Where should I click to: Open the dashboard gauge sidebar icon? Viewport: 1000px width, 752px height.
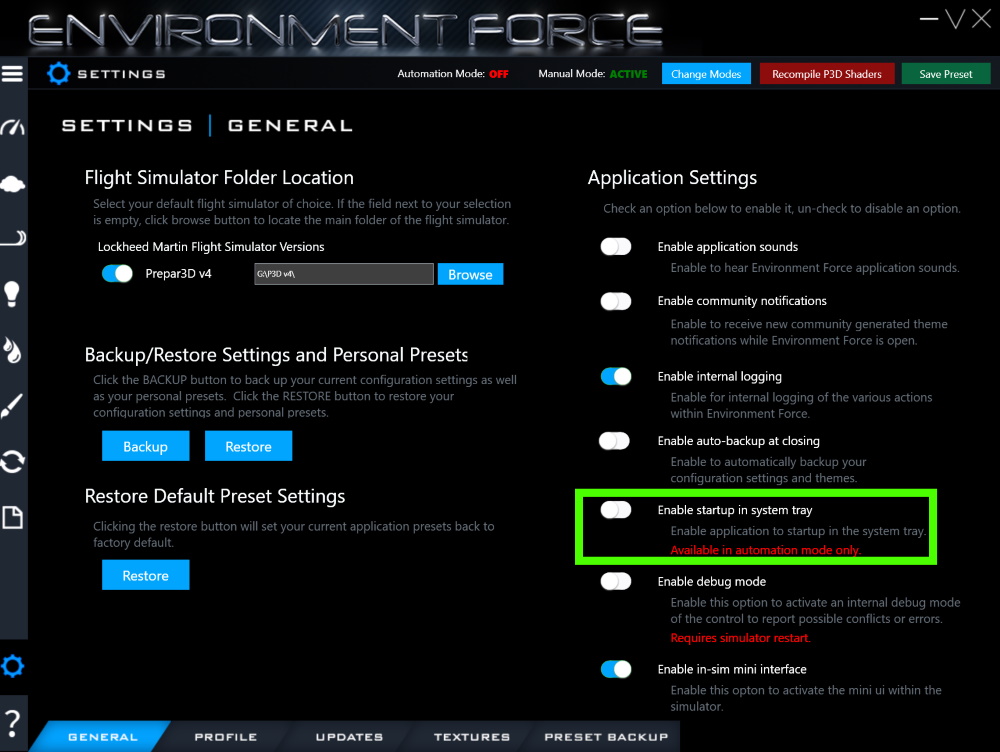[13, 127]
